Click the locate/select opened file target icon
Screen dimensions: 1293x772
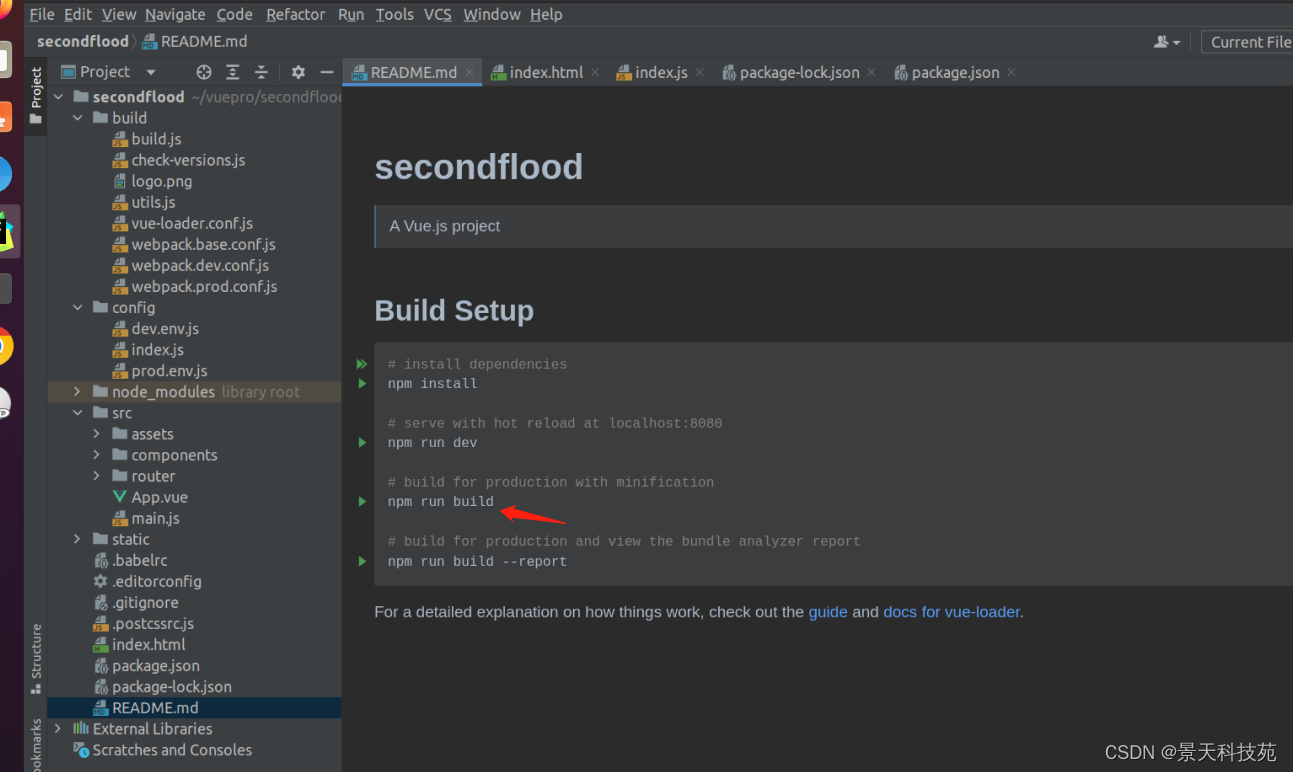click(x=204, y=72)
